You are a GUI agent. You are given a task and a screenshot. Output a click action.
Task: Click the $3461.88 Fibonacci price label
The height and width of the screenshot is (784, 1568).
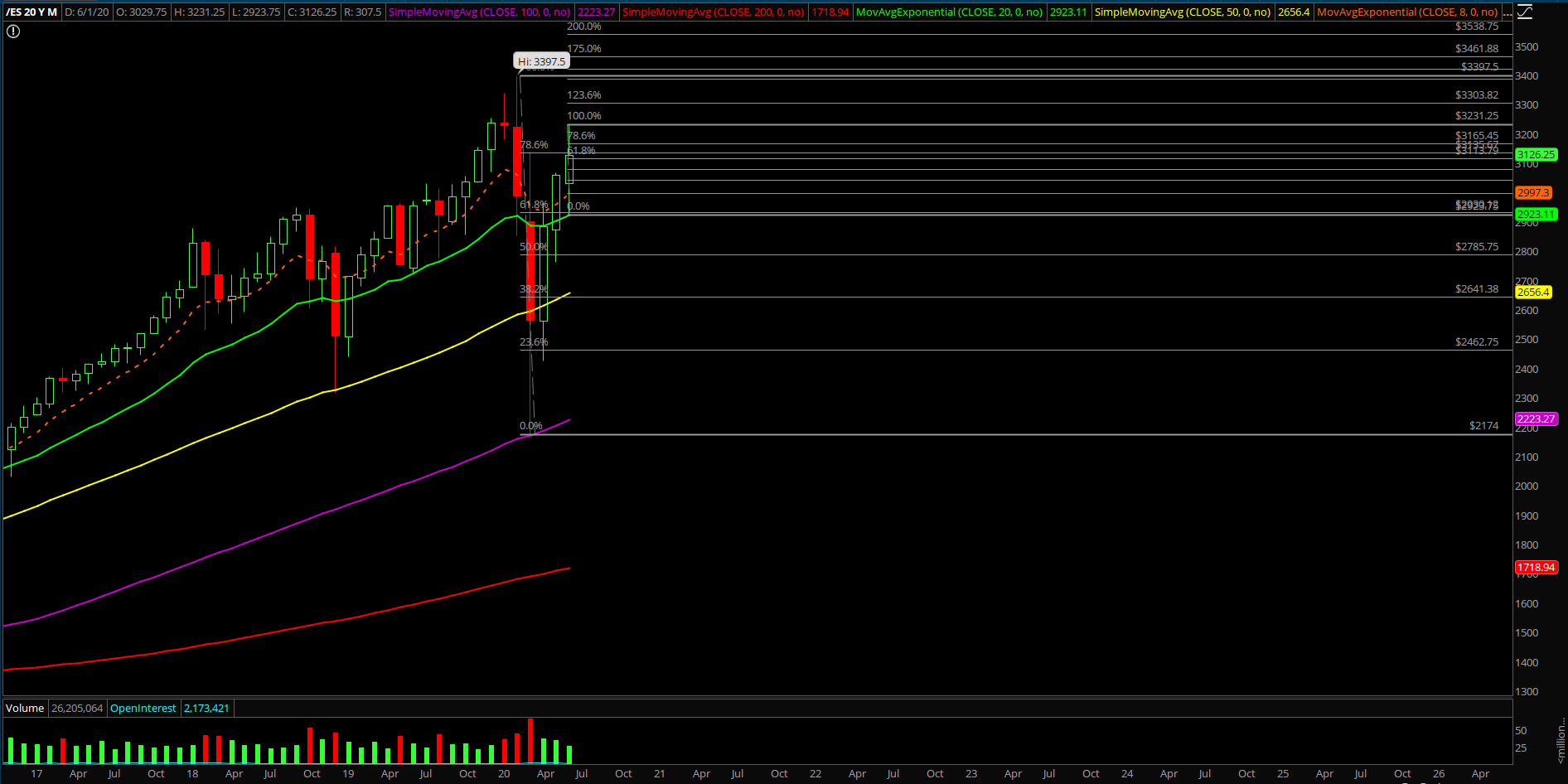[1477, 49]
